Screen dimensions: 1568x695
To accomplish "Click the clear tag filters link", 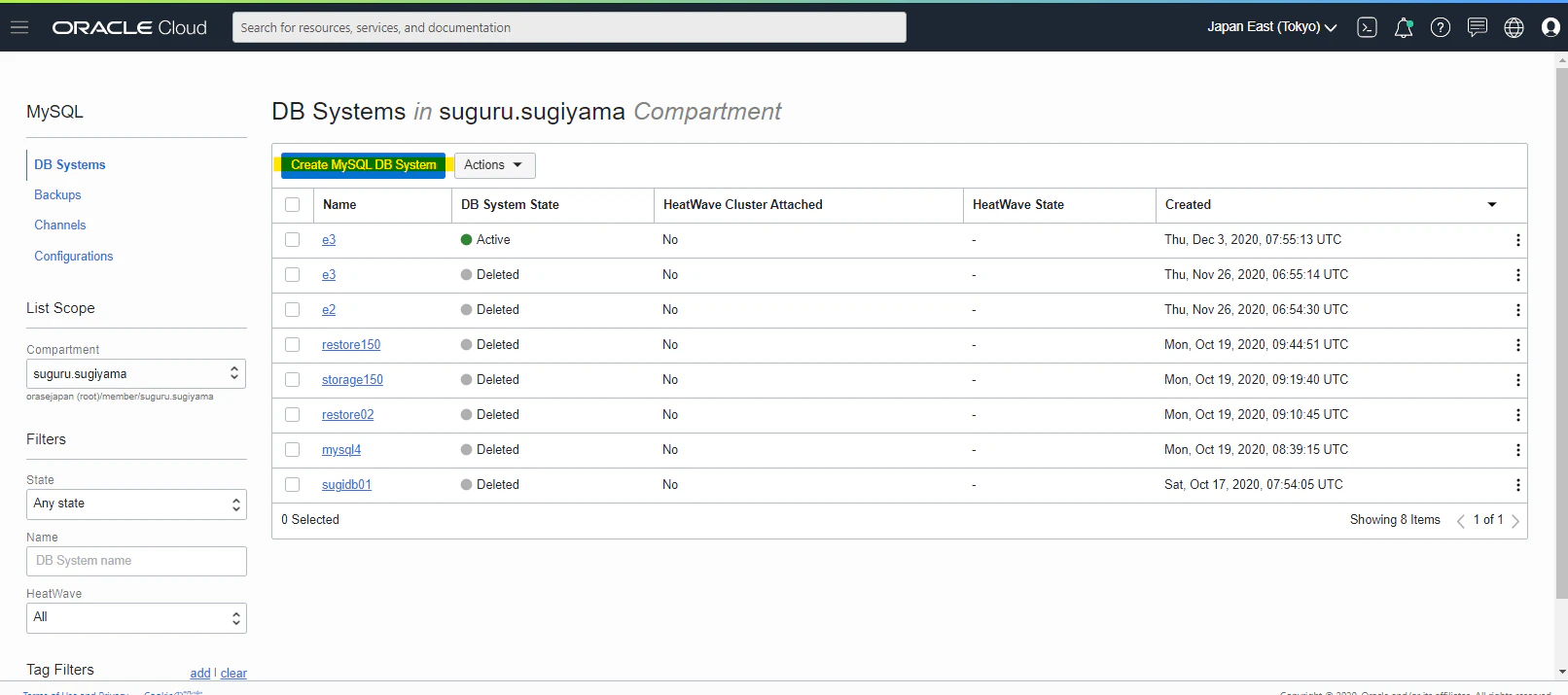I will pos(233,674).
